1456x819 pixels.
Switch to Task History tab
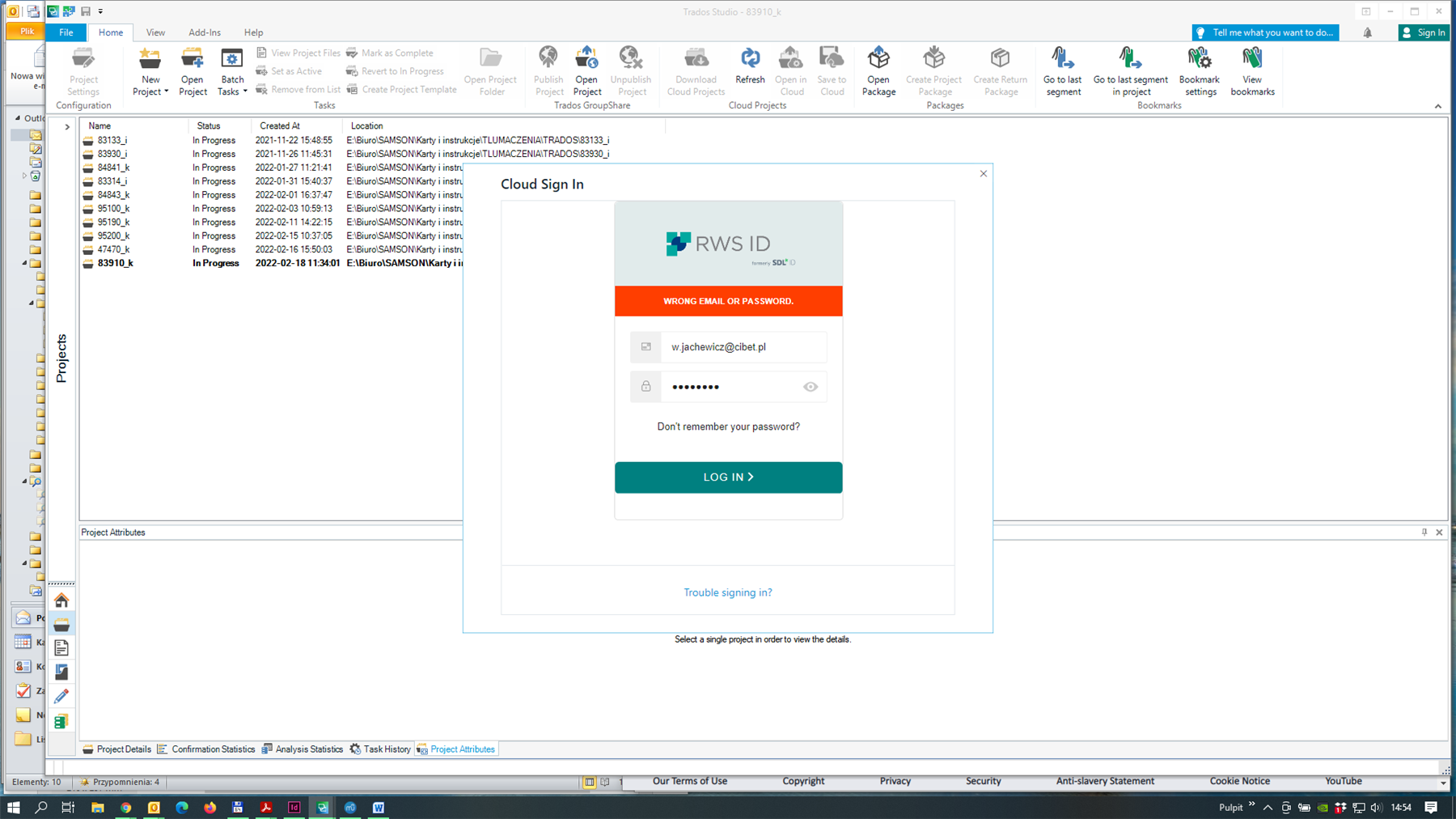click(x=380, y=749)
